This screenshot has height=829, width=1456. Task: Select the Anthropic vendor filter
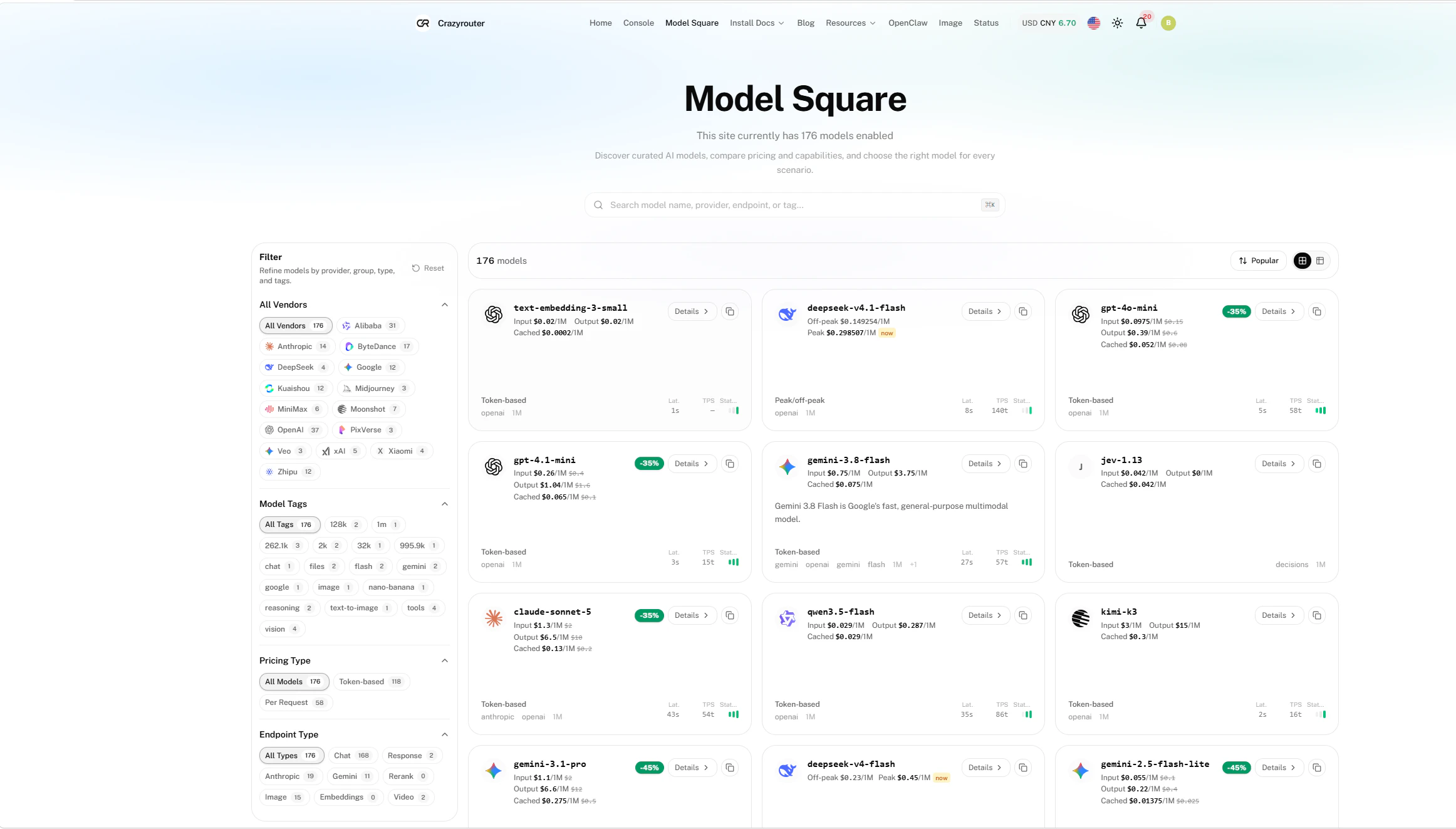click(x=297, y=347)
